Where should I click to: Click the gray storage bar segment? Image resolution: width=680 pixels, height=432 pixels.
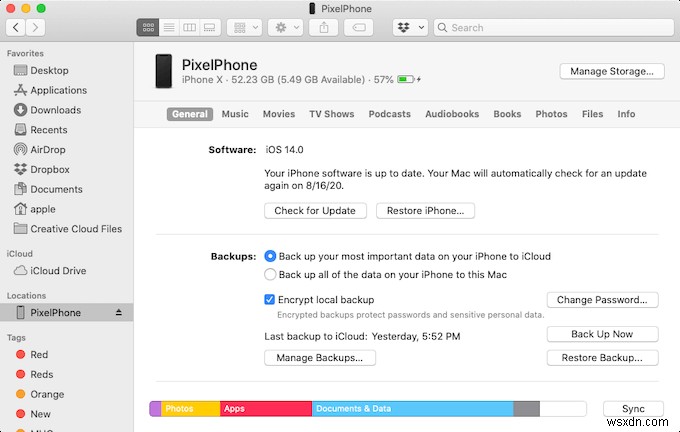526,409
